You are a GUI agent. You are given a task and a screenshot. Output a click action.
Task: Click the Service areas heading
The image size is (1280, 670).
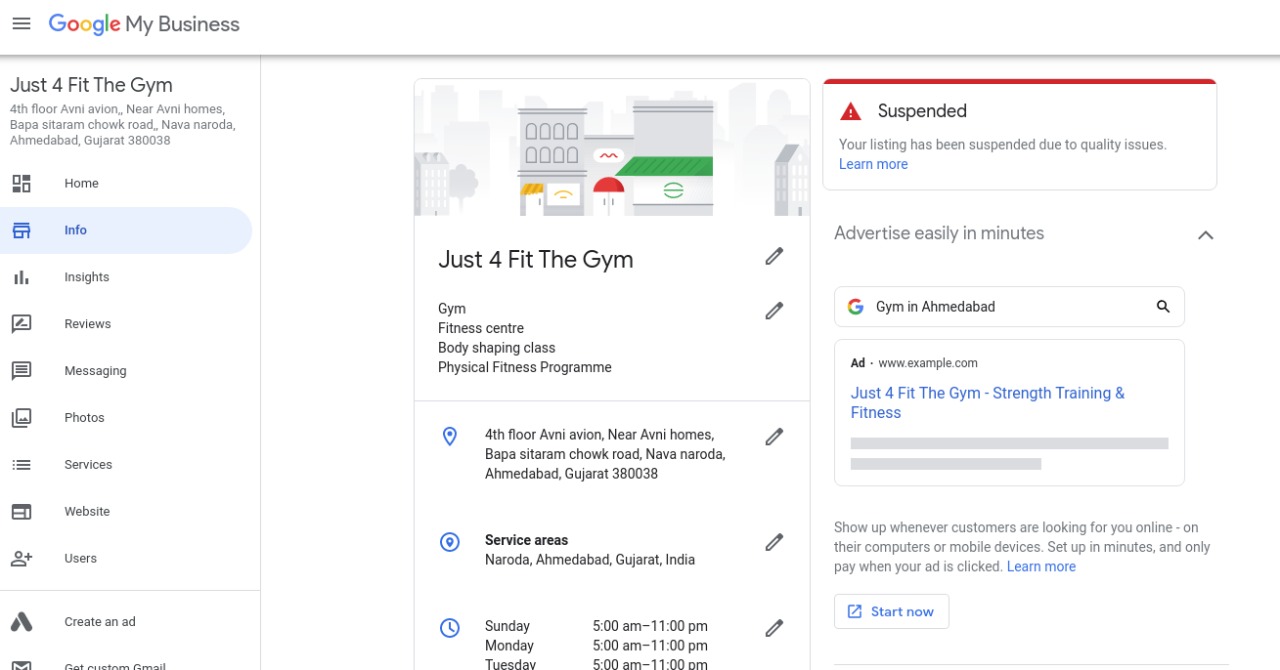pyautogui.click(x=526, y=540)
